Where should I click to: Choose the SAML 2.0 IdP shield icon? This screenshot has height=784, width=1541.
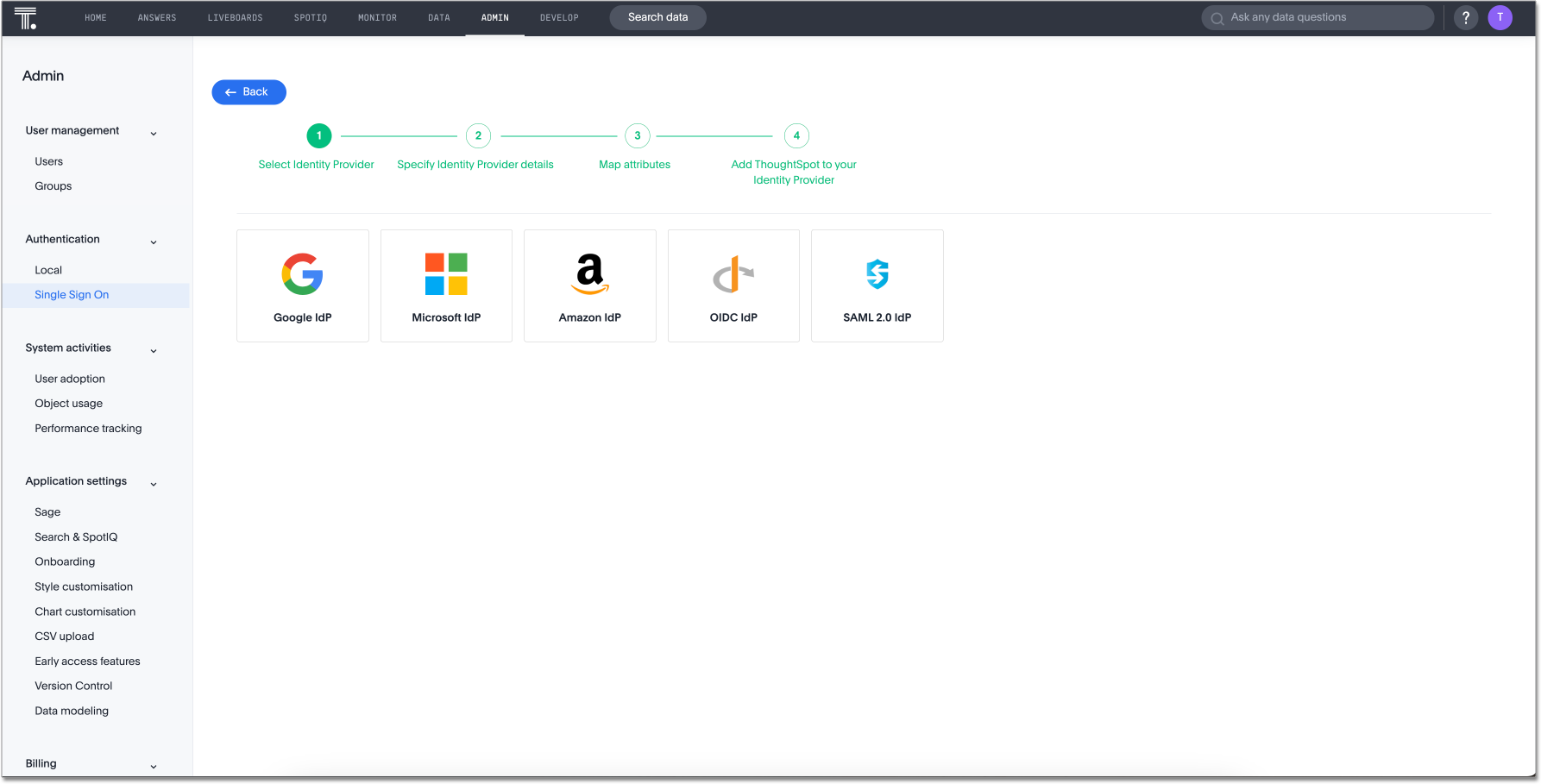[x=877, y=274]
